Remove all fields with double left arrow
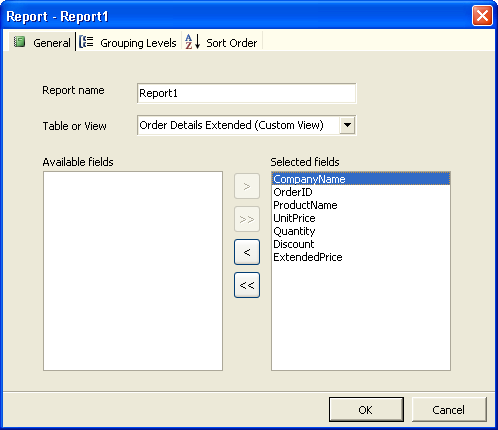The width and height of the screenshot is (498, 430). [x=247, y=285]
